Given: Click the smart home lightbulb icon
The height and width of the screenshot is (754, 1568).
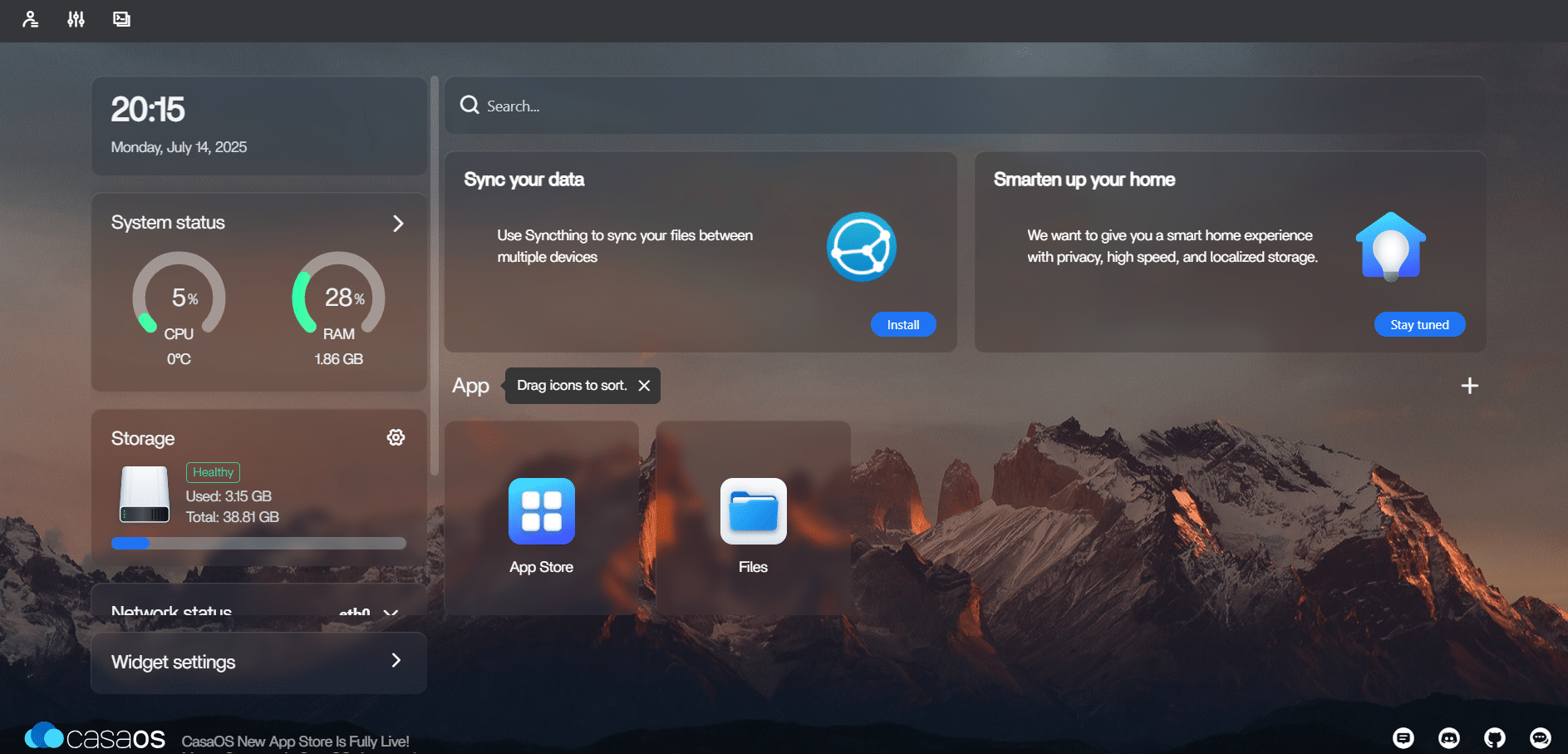Looking at the screenshot, I should point(1390,247).
